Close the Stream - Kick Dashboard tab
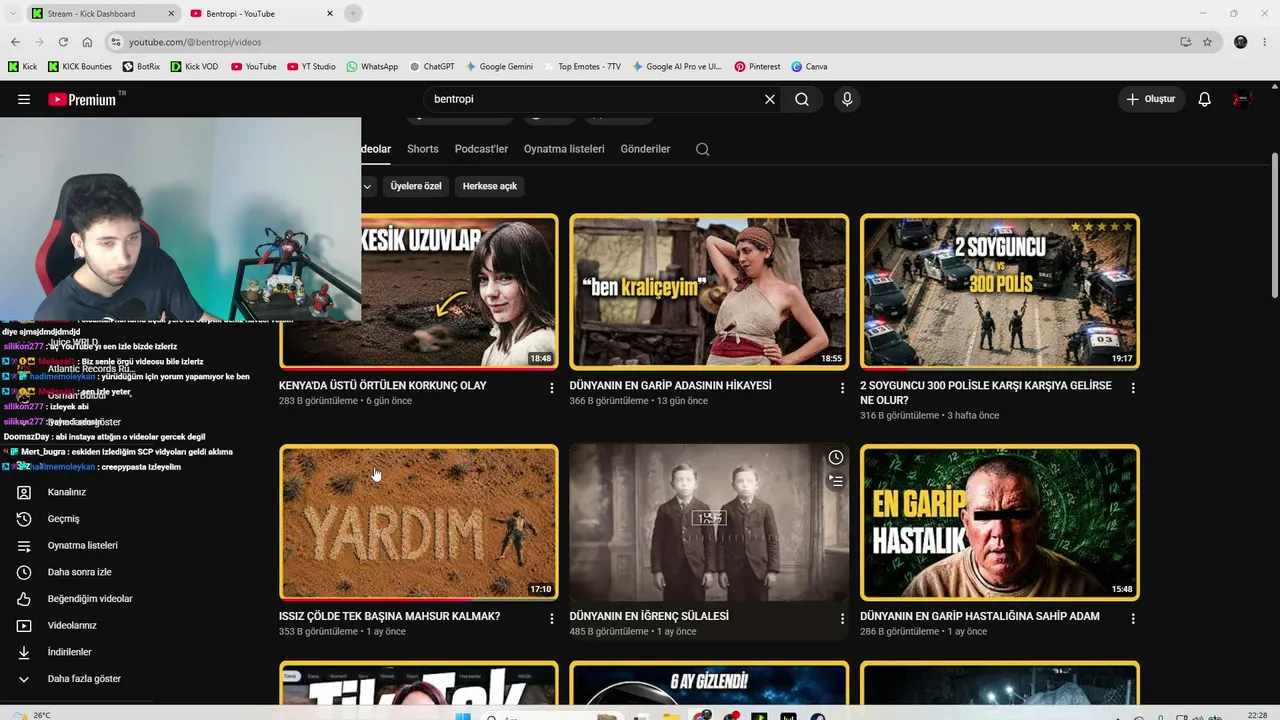The image size is (1280, 720). click(x=171, y=13)
